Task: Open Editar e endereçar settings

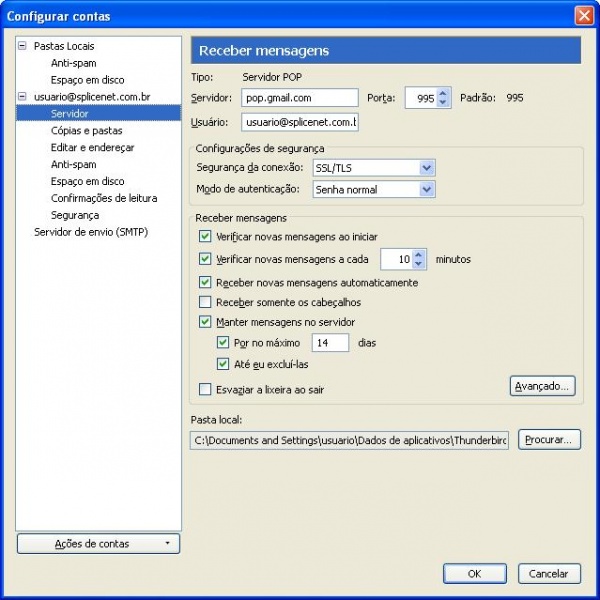Action: point(93,147)
